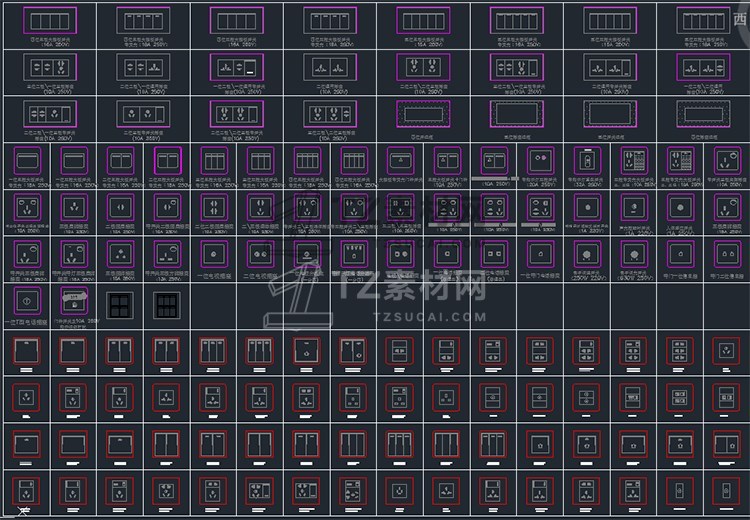Click the dimmer block labeled (630W 250V)
Screen dimensions: 750x520
tap(634, 254)
